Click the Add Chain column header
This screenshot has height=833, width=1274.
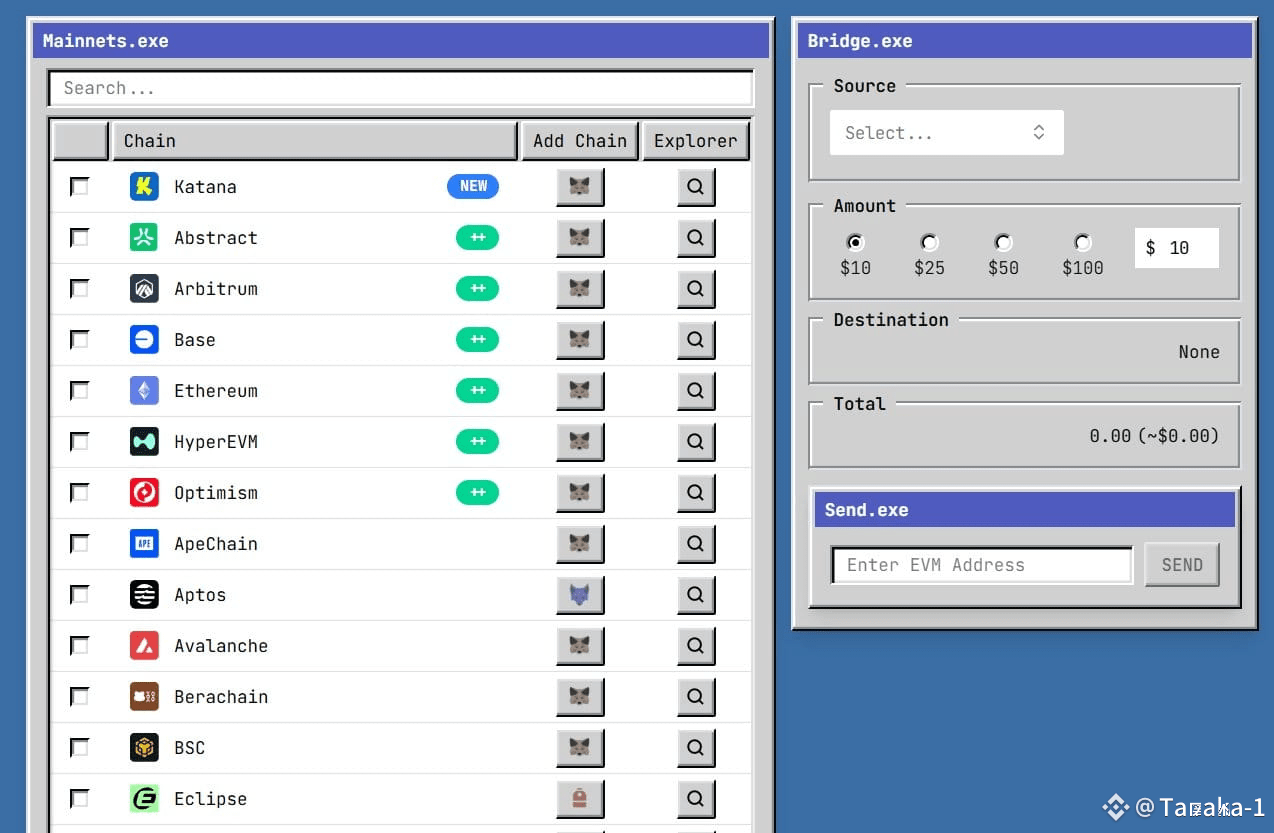[579, 141]
